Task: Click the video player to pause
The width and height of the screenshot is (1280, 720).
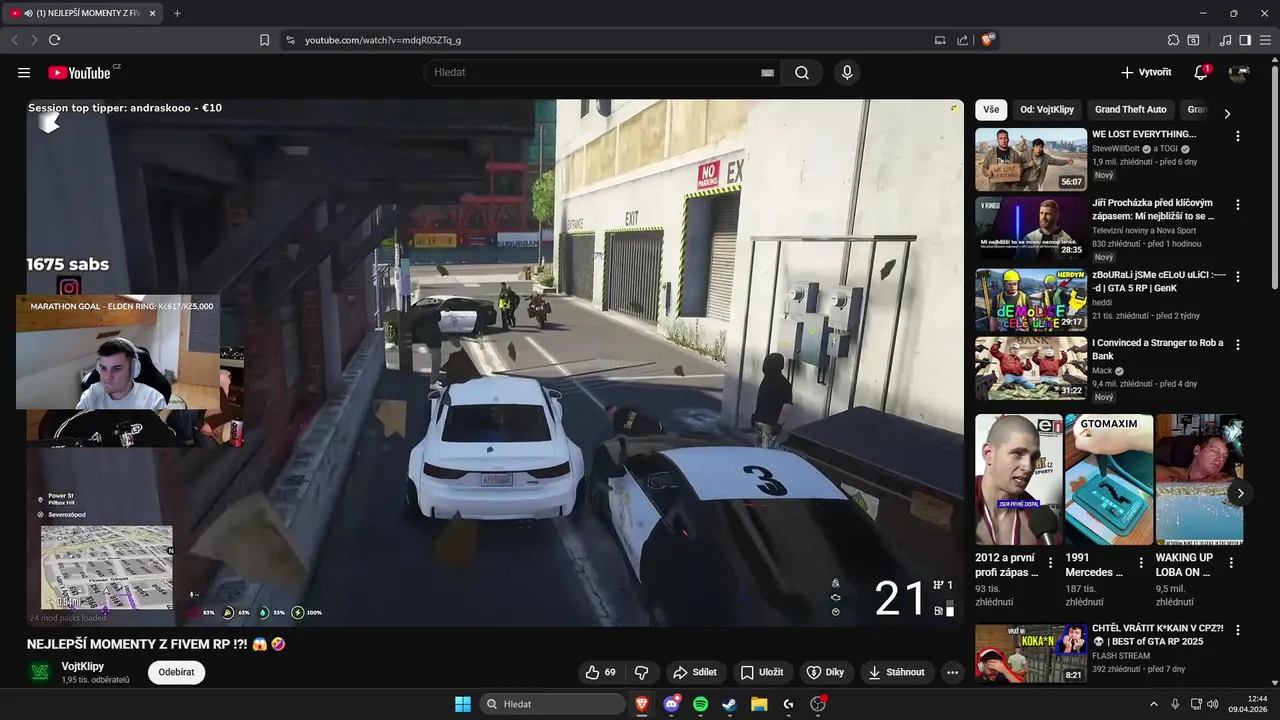Action: click(495, 362)
